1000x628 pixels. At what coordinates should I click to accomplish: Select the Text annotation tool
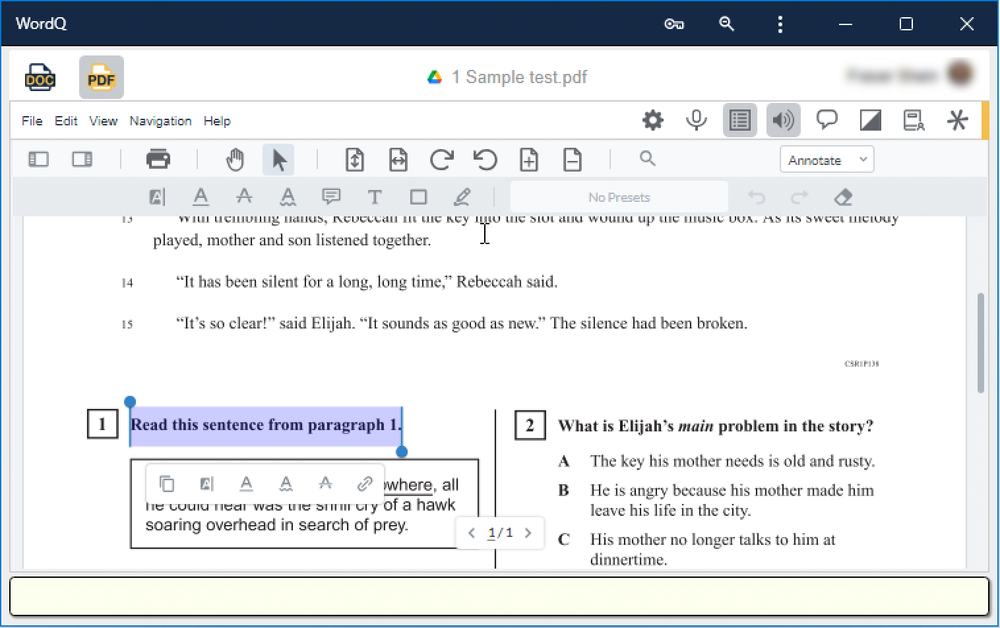[374, 197]
